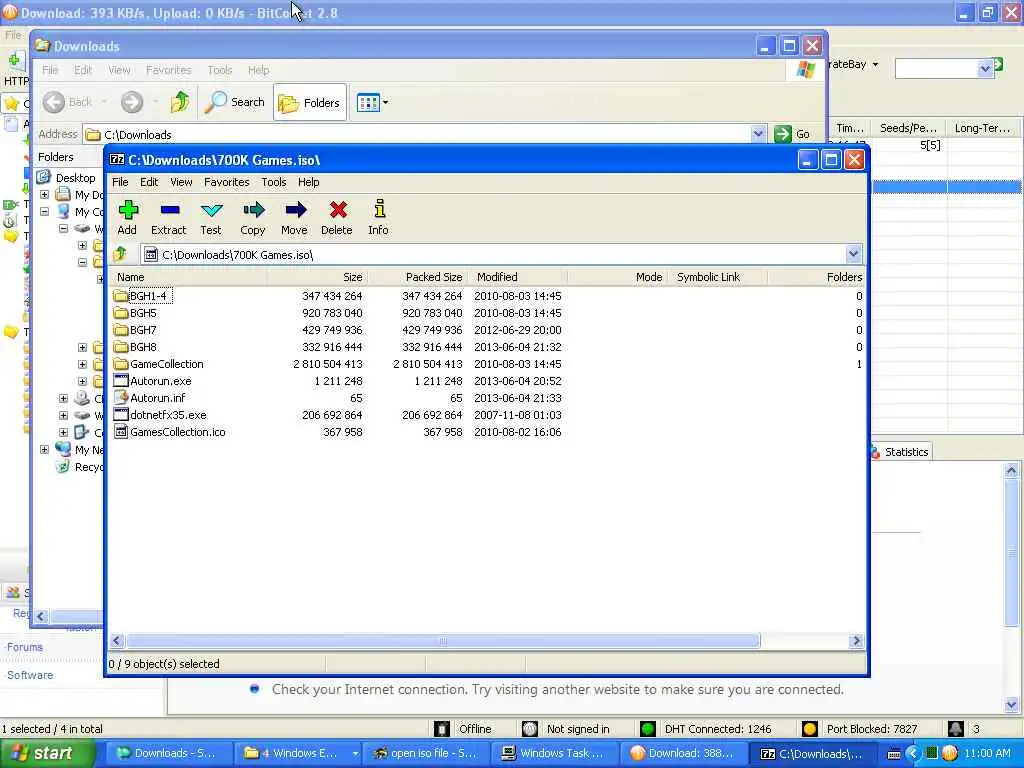Click the Back button in Downloads window

tap(68, 102)
